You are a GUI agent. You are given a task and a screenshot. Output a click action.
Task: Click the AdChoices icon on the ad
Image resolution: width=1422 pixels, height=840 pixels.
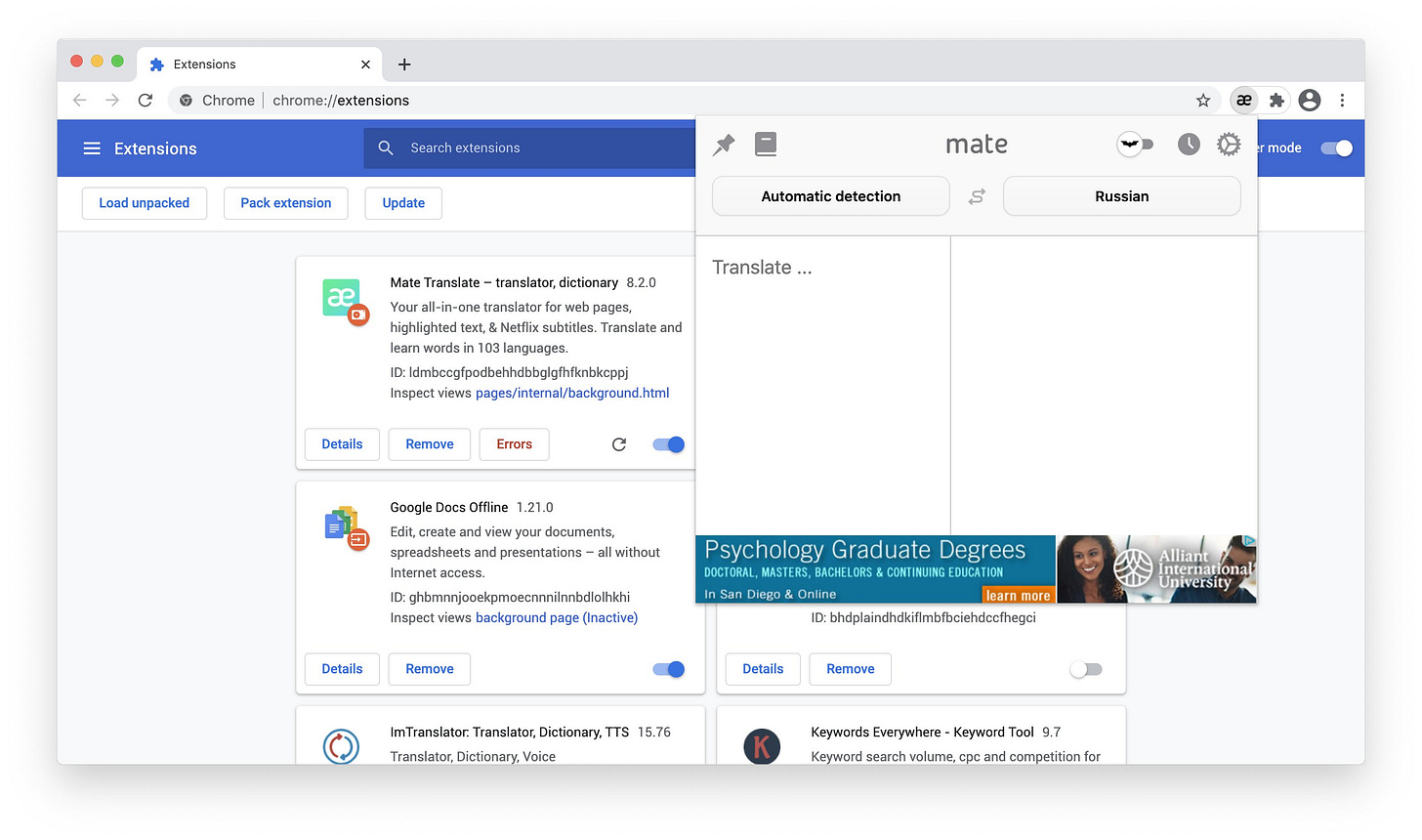tap(1249, 541)
